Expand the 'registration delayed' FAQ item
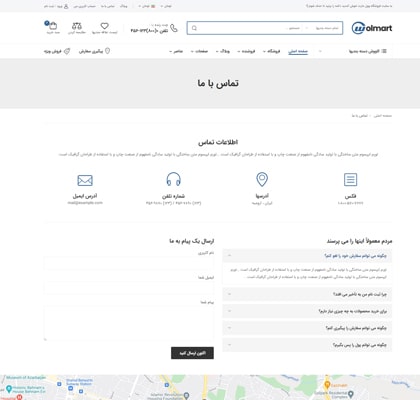This screenshot has height=400, width=420. tap(307, 294)
